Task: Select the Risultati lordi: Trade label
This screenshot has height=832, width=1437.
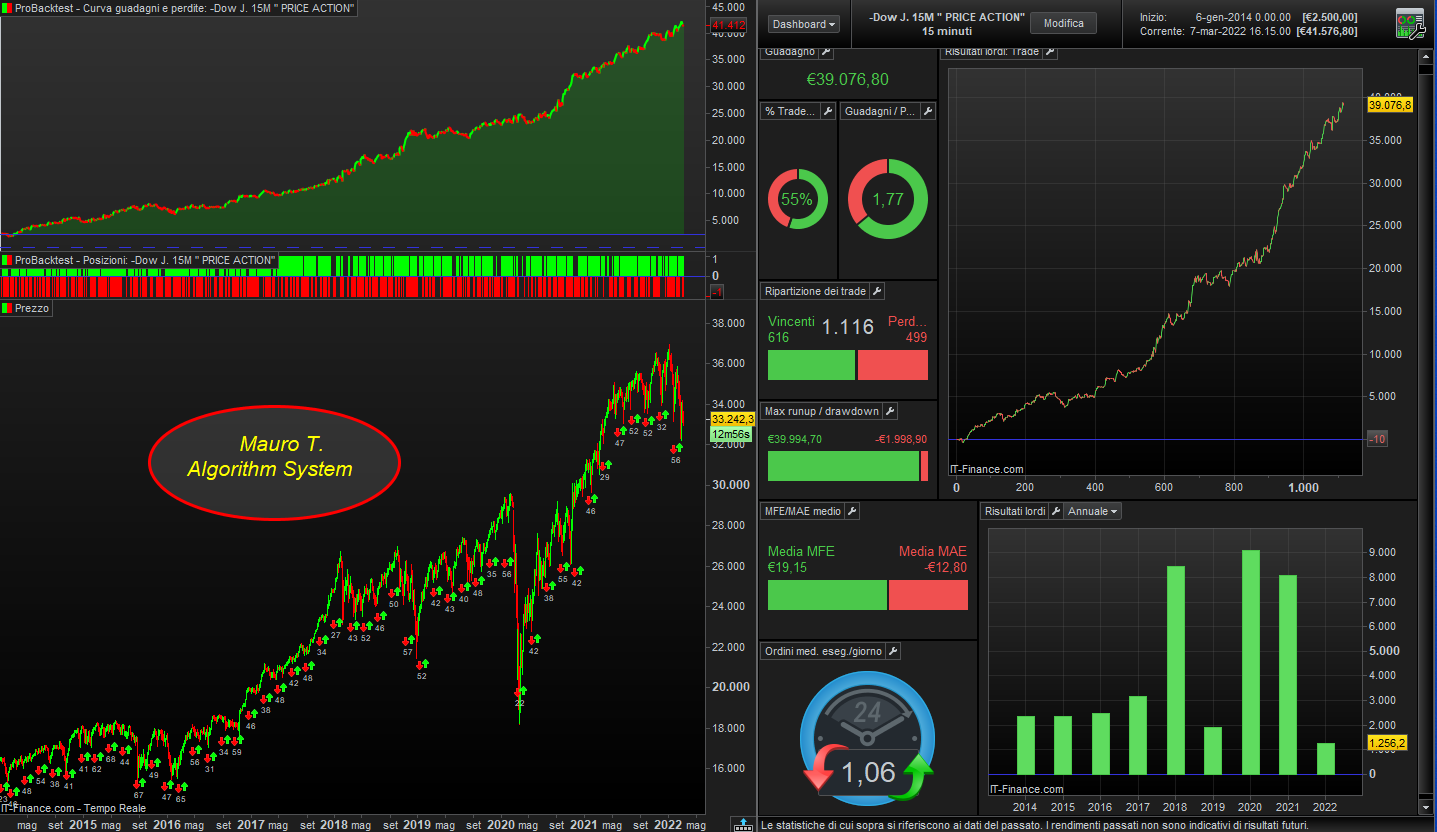Action: click(992, 52)
